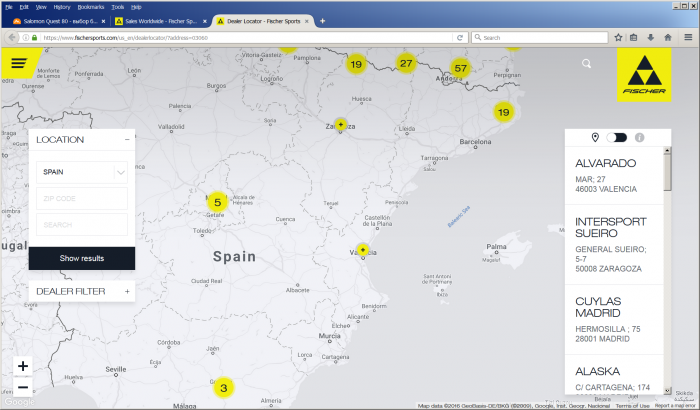Close the Sales Worldwide tab

click(x=205, y=21)
